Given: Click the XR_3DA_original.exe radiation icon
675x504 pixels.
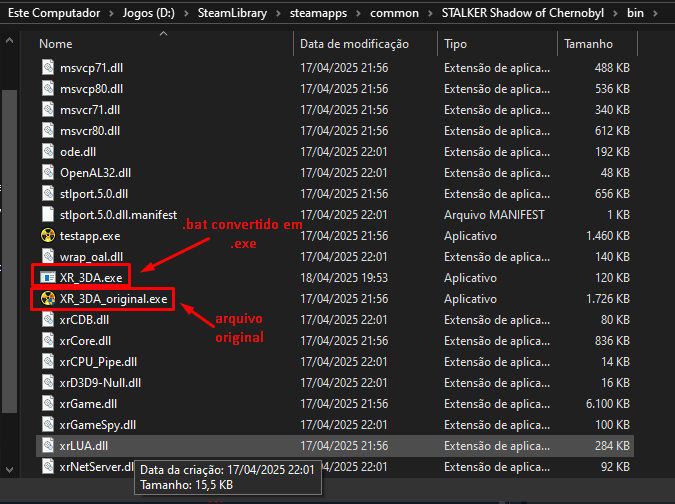Looking at the screenshot, I should (x=48, y=298).
